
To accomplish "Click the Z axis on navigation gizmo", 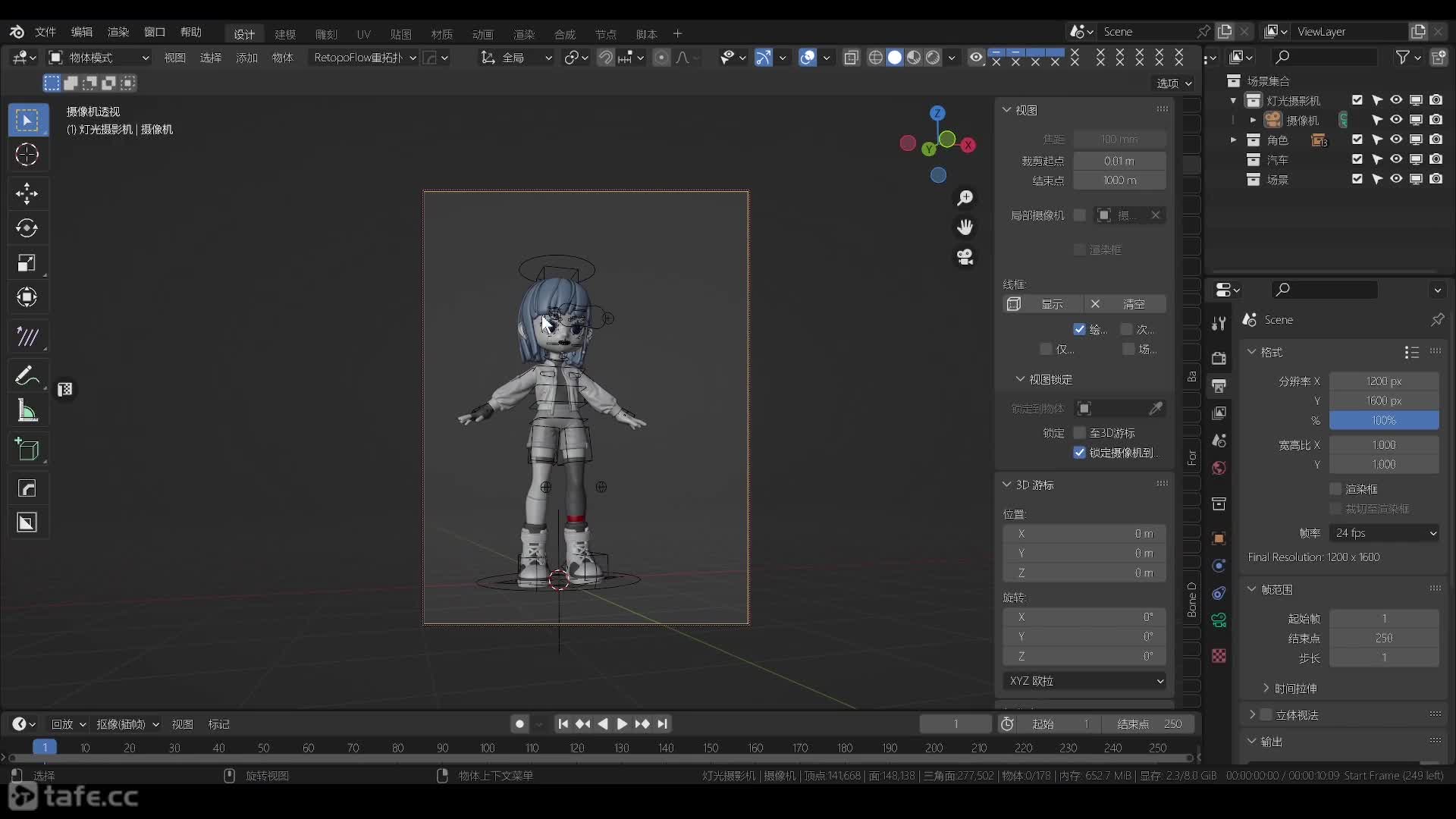I will click(x=938, y=113).
